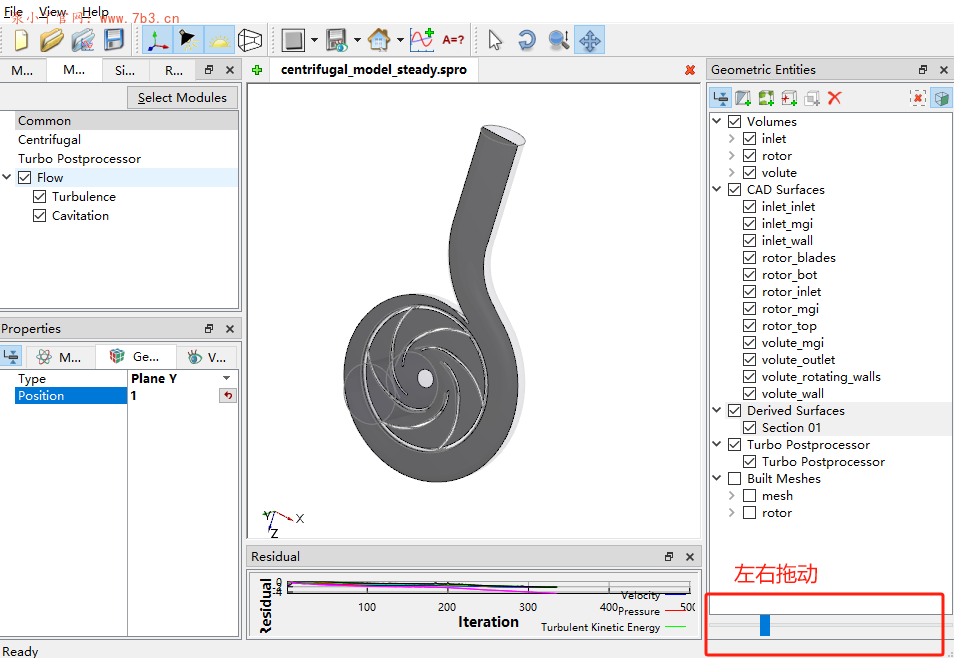
Task: Toggle the rotor_blades surface checkbox
Action: click(750, 258)
